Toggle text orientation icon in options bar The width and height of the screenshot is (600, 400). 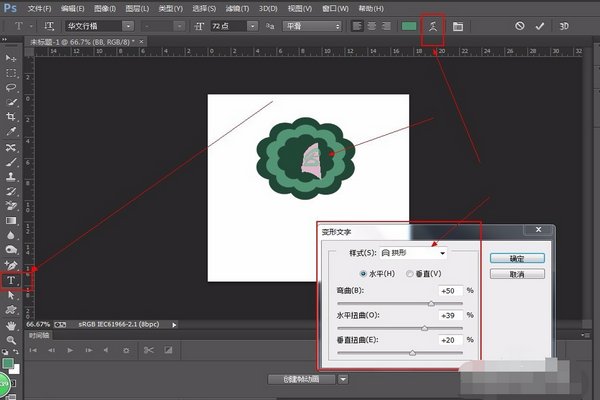point(49,26)
